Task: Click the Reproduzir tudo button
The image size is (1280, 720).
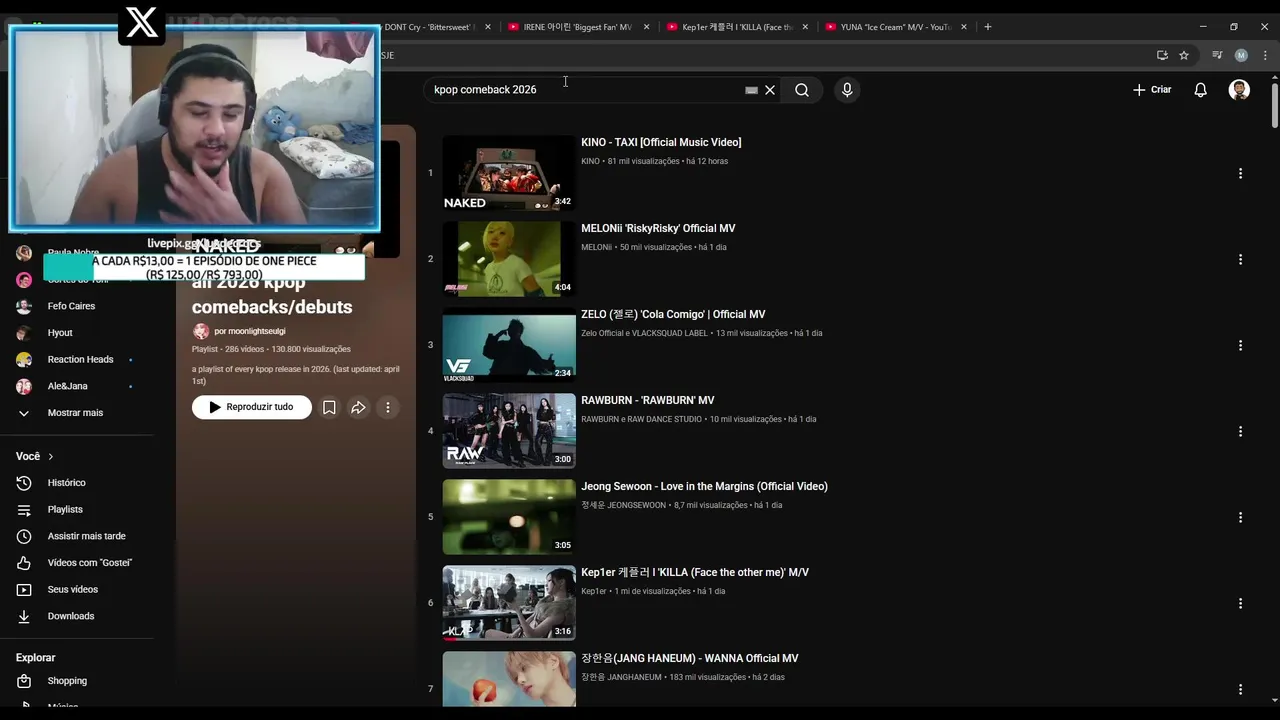Action: (251, 407)
